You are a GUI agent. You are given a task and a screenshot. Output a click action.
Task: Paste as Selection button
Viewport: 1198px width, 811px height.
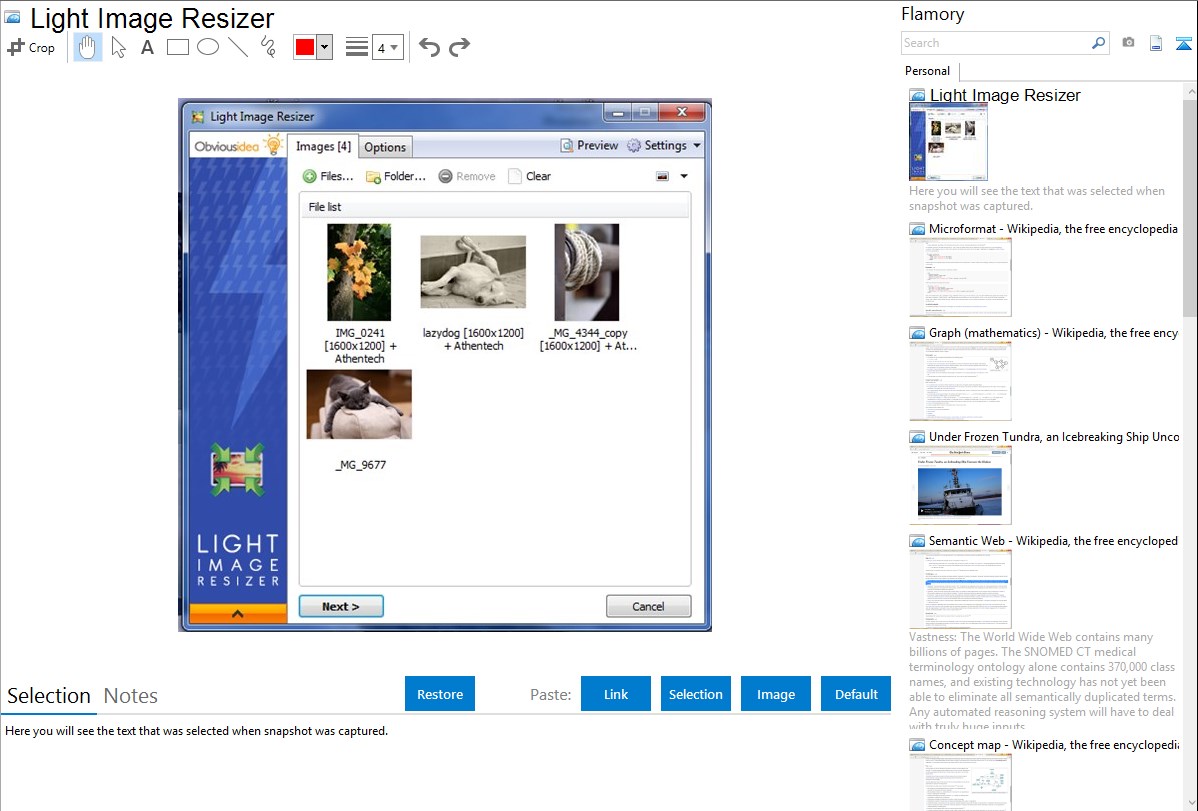pyautogui.click(x=695, y=694)
